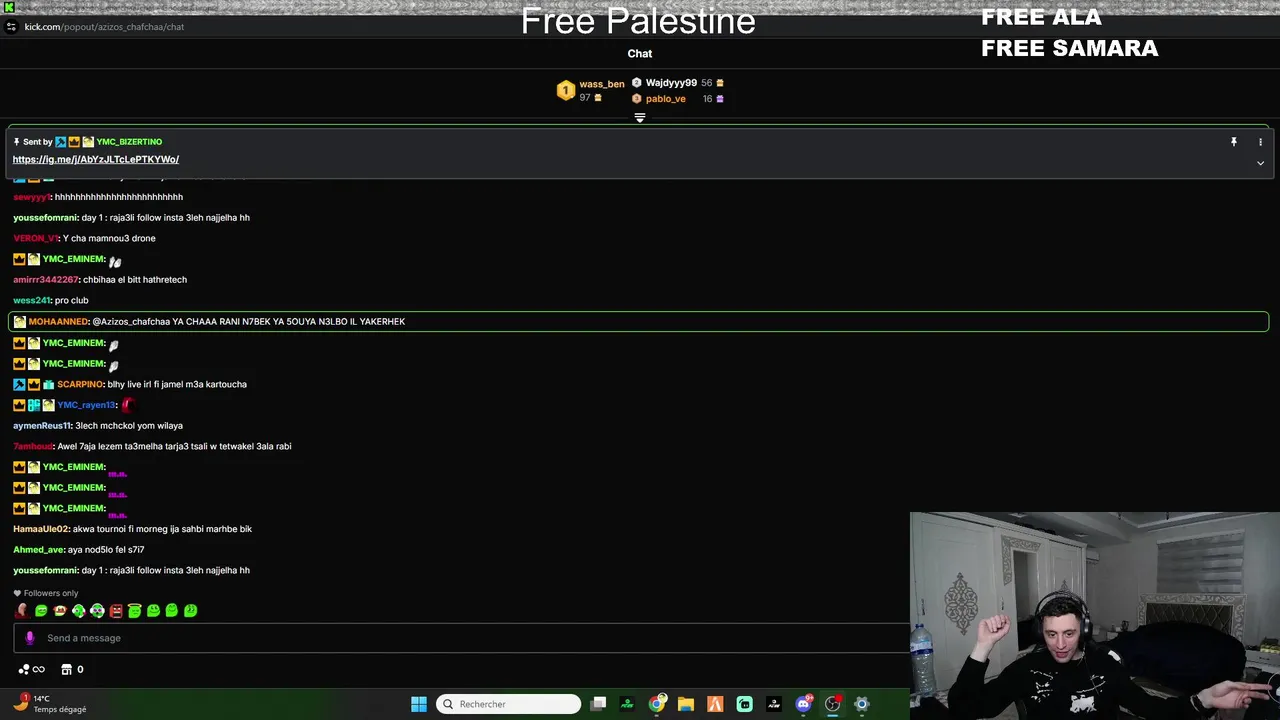Viewport: 1280px width, 720px height.
Task: Click username SCARPINO in chat
Action: (80, 384)
